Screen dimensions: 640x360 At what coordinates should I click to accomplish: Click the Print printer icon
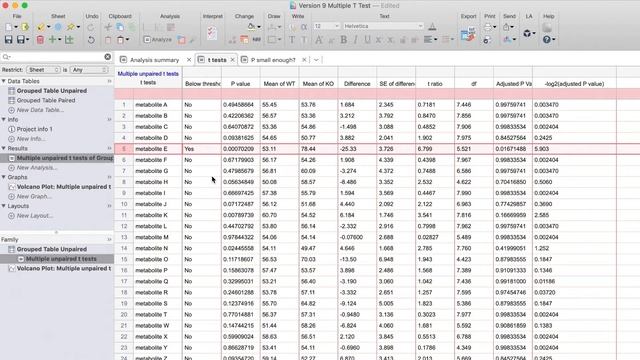(x=488, y=27)
